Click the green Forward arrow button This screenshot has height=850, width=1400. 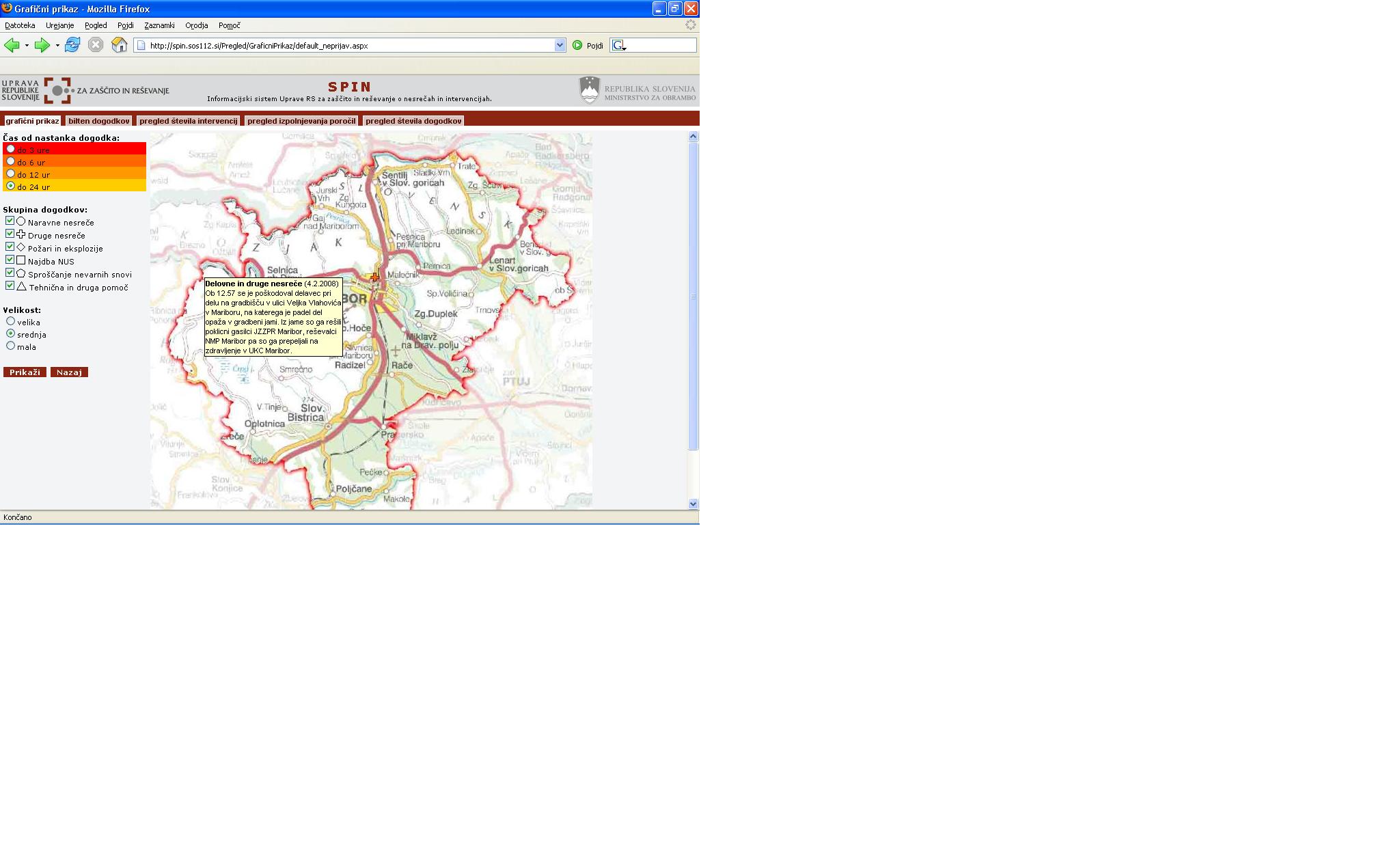click(42, 45)
